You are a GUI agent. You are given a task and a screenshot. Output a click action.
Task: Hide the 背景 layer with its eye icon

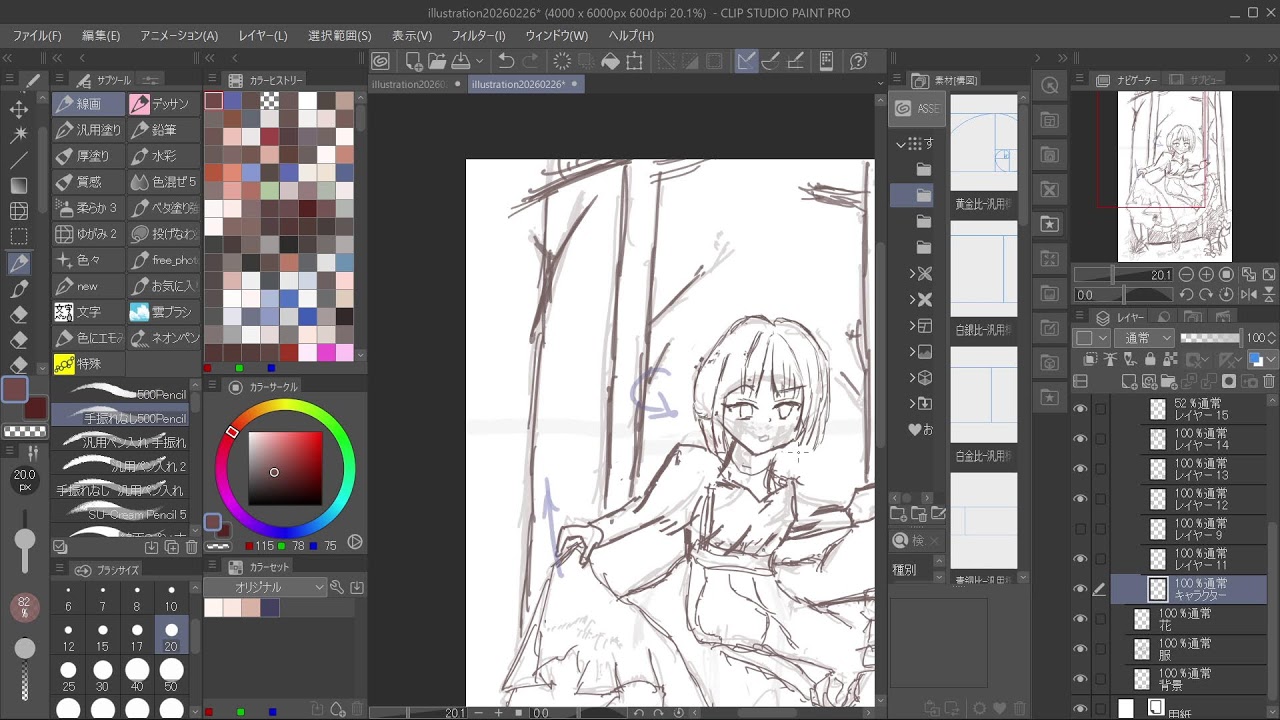(1080, 679)
